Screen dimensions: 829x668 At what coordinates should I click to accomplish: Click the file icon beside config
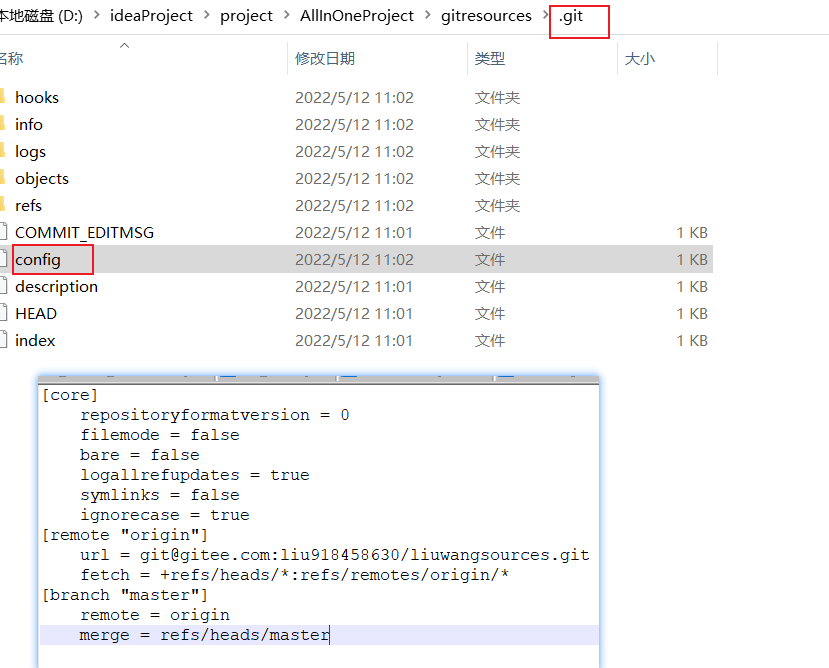(x=4, y=259)
